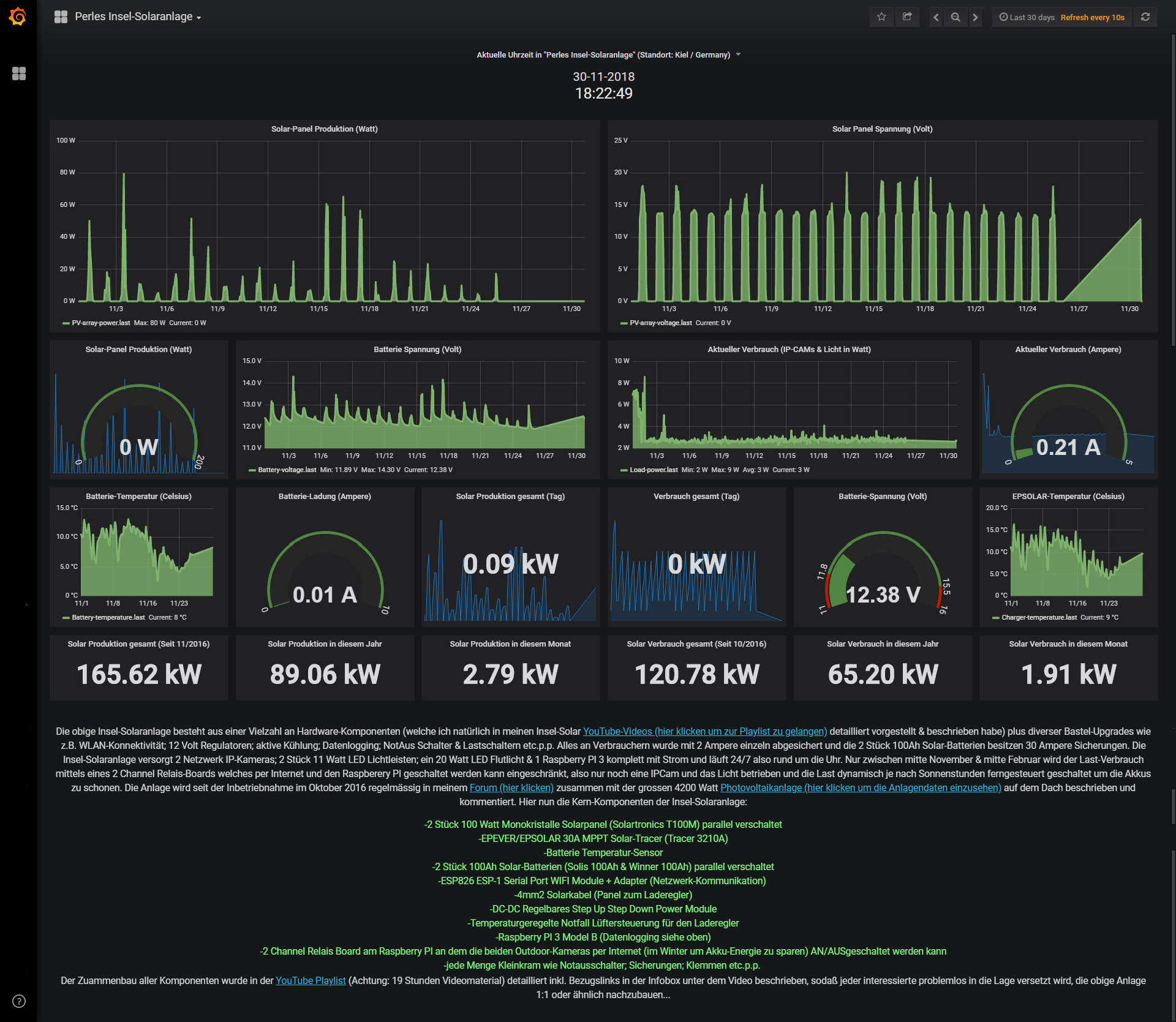Open Solar Panel Spannung (Volt) panel title menu
The height and width of the screenshot is (1022, 1176).
882,129
